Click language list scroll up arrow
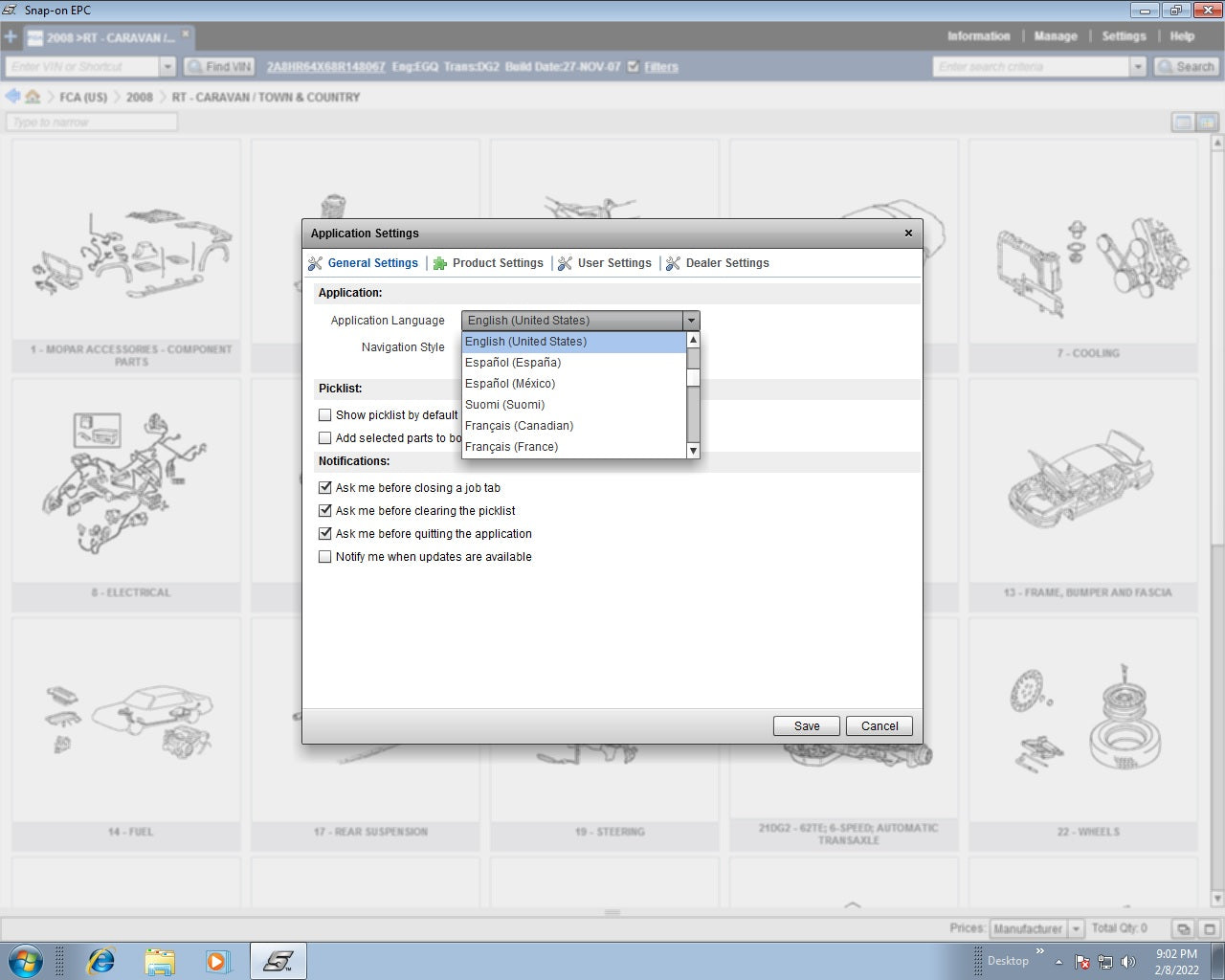Image resolution: width=1225 pixels, height=980 pixels. point(694,340)
